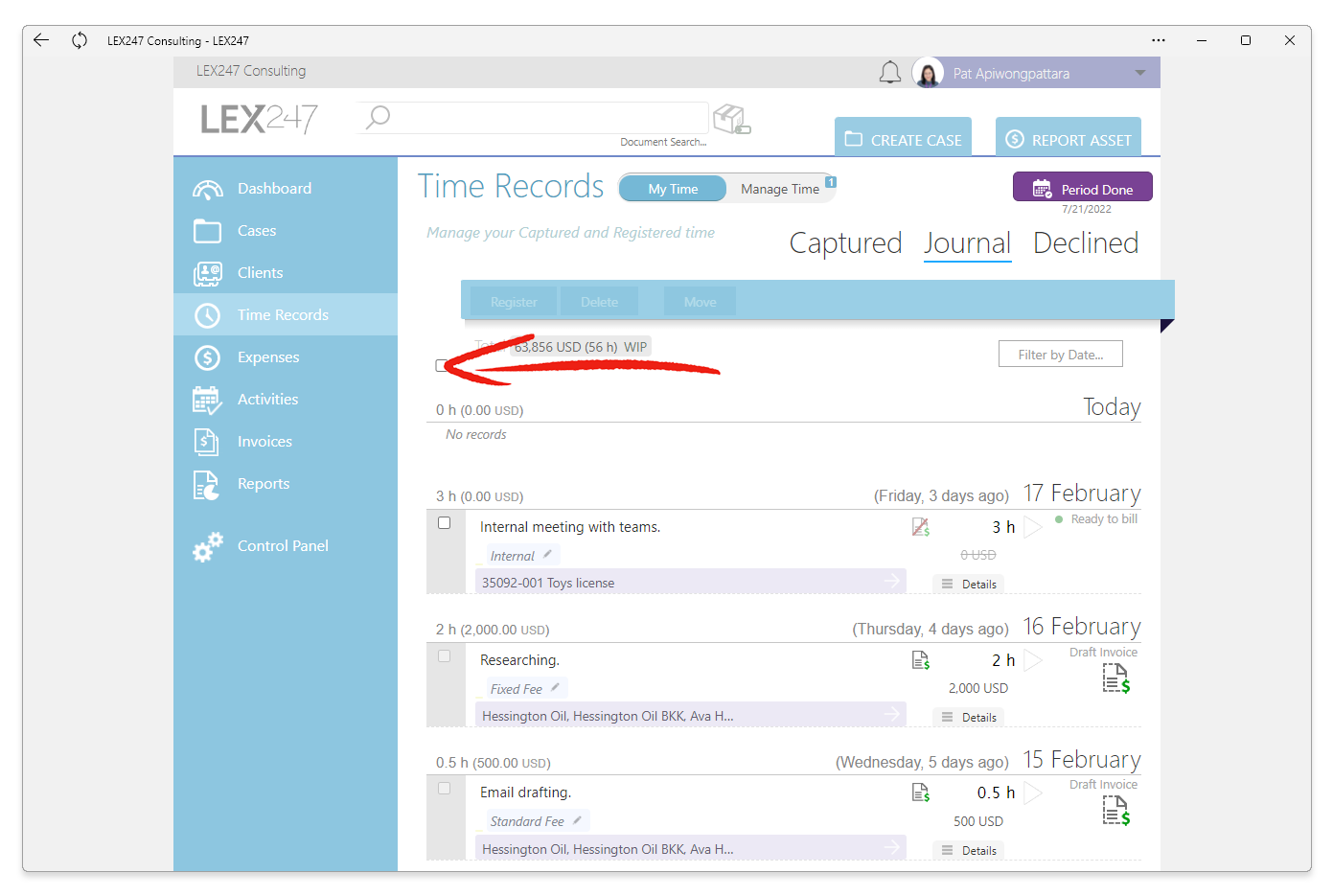Expand Details for Email drafting record
Viewport: 1333px width, 896px height.
click(x=969, y=850)
